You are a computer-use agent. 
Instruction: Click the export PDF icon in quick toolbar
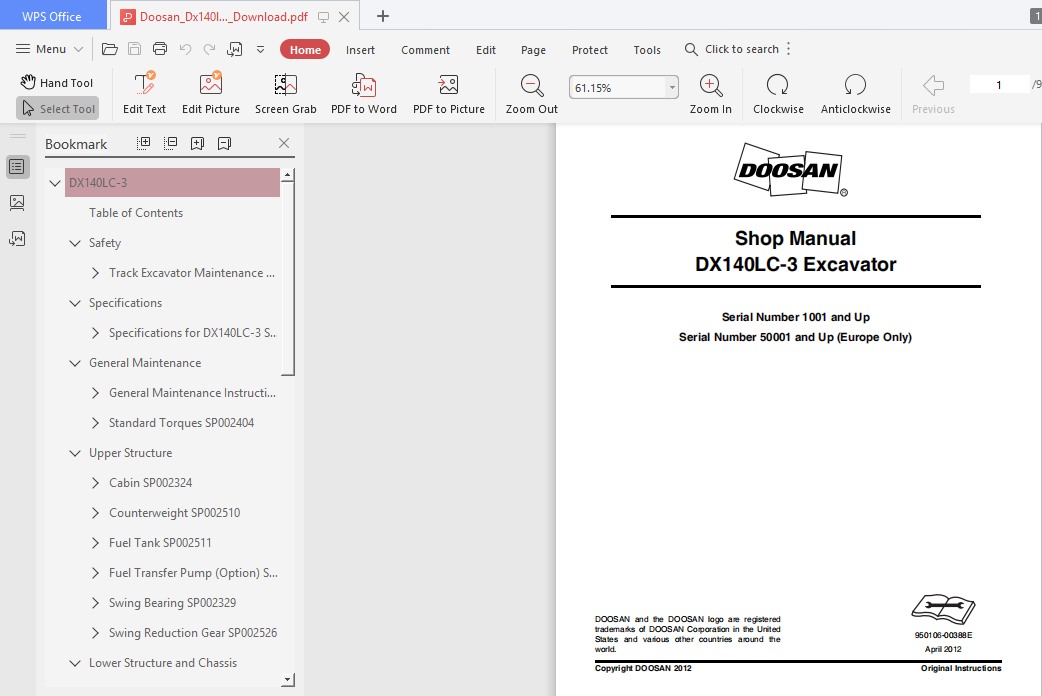pyautogui.click(x=235, y=49)
